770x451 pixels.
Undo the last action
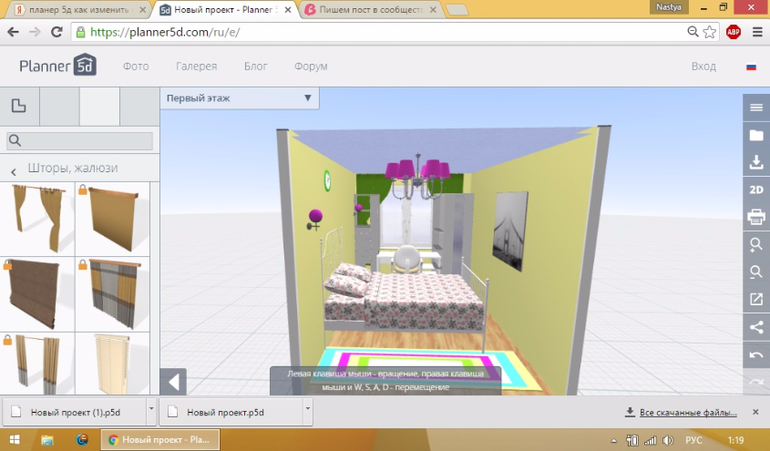[x=756, y=355]
